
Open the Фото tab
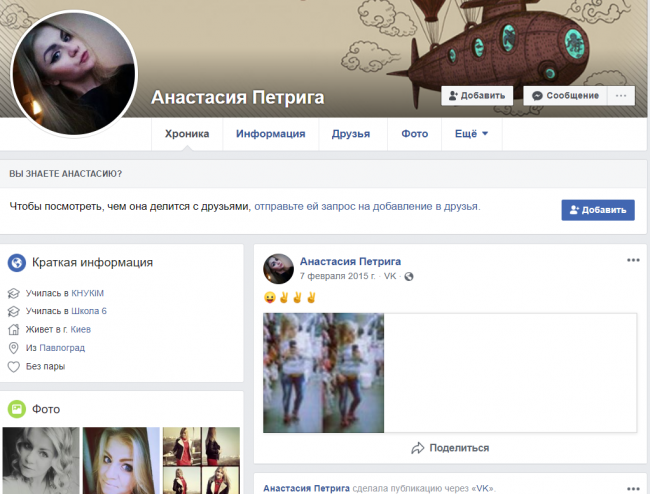tap(414, 134)
